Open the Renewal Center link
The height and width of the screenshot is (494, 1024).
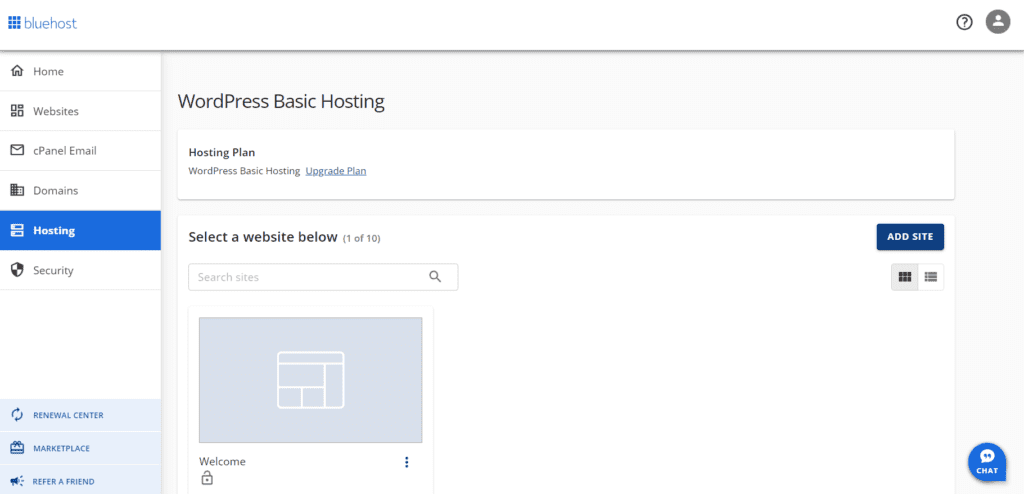pyautogui.click(x=80, y=415)
